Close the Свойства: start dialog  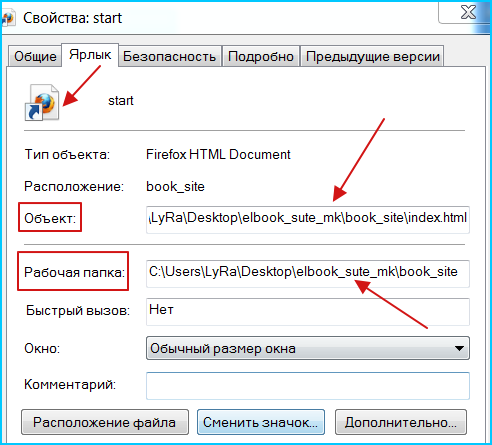pyautogui.click(x=468, y=13)
